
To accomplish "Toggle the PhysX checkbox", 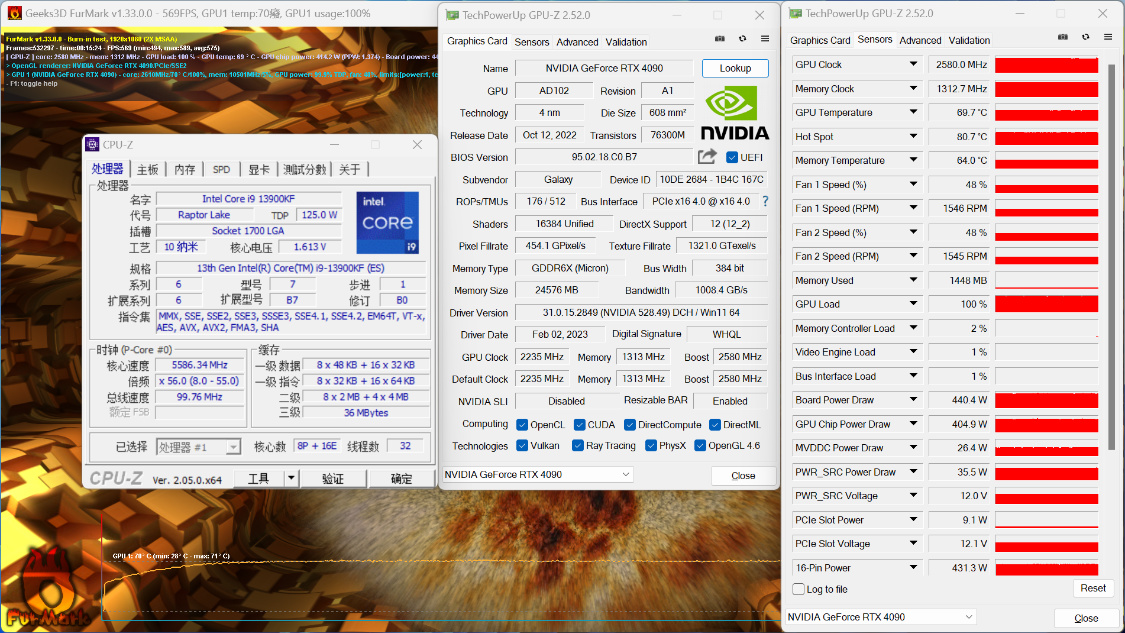I will 651,446.
